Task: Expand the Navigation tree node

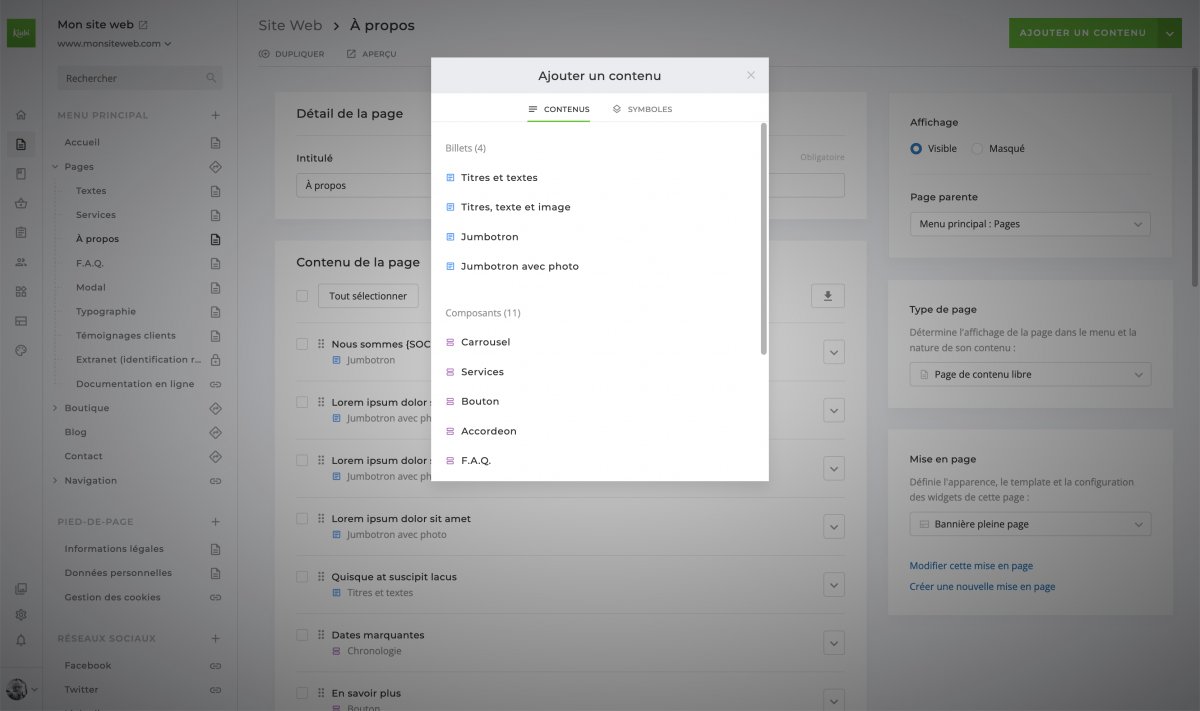Action: (55, 480)
